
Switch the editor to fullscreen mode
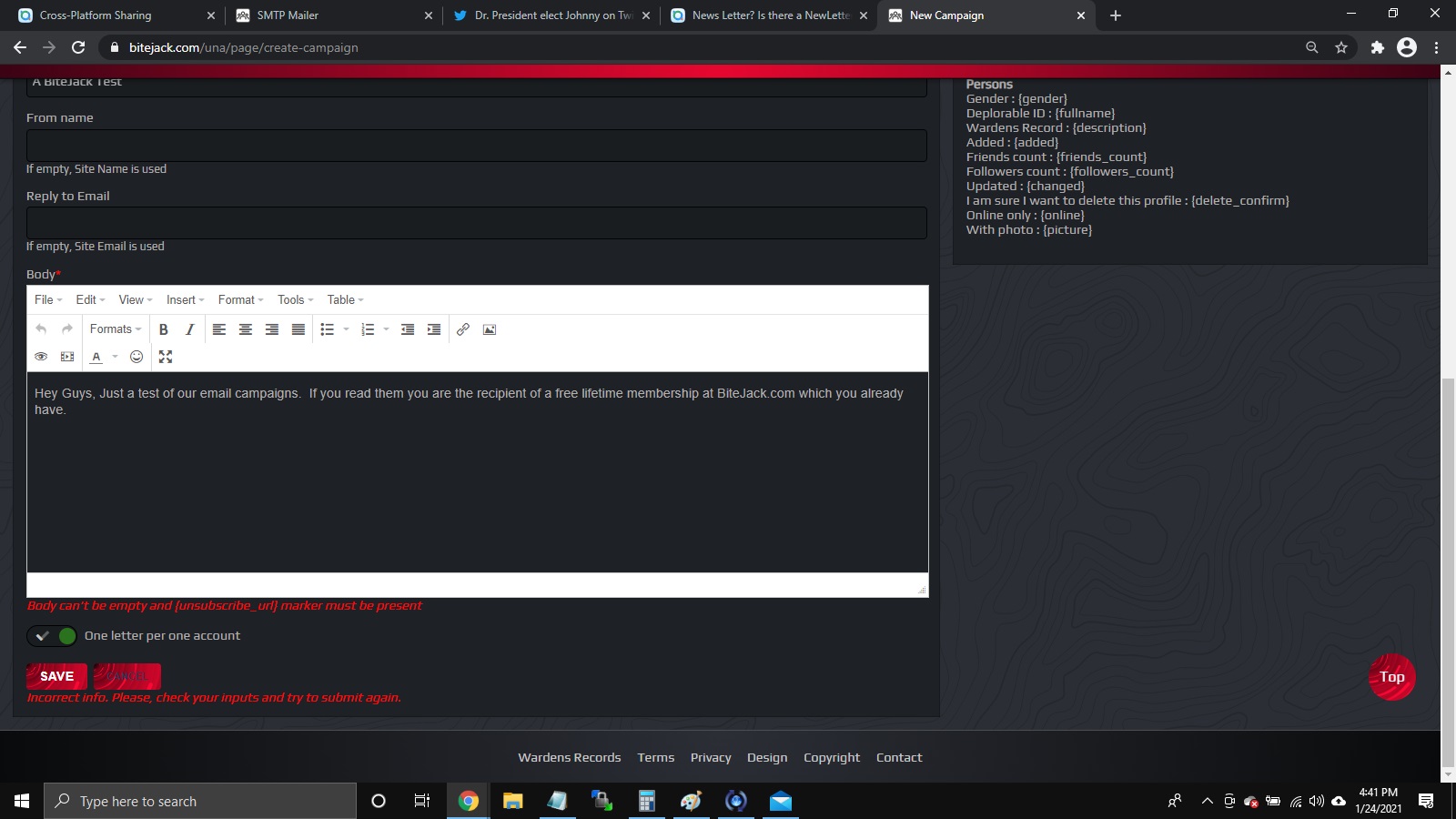[166, 357]
